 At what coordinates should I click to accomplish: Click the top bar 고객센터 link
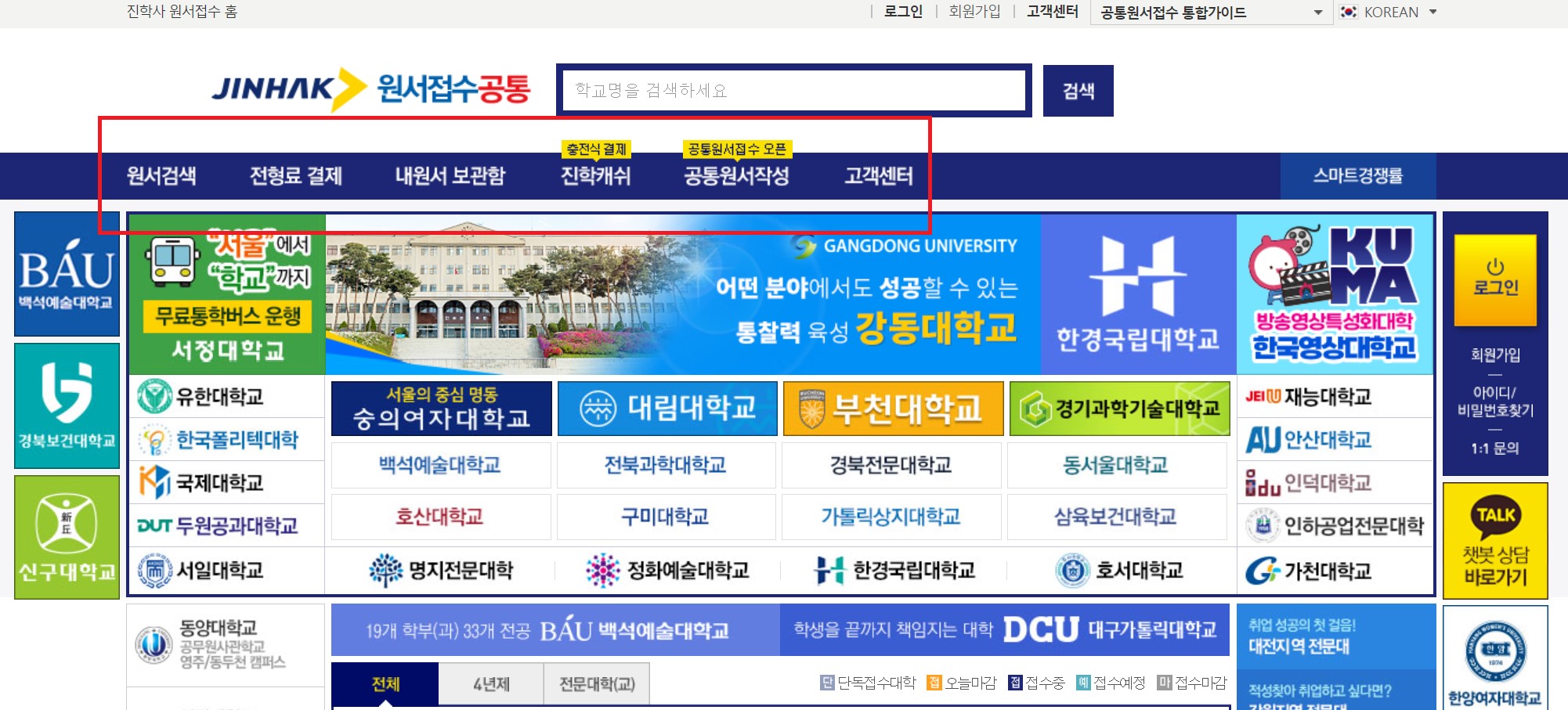tap(1052, 12)
